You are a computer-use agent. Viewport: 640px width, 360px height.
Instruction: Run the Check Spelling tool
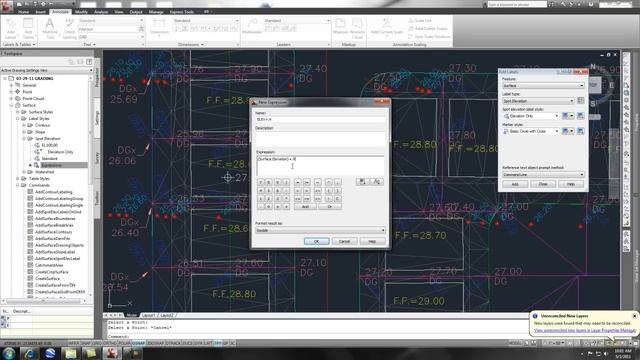(x=69, y=29)
